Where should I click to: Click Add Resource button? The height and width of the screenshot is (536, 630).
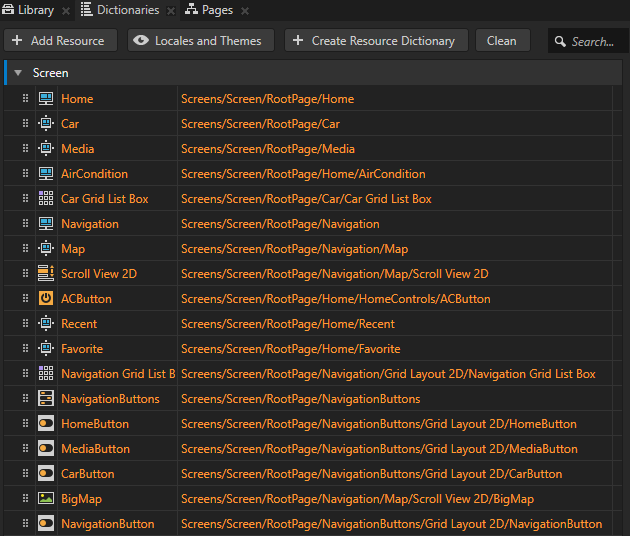(61, 41)
